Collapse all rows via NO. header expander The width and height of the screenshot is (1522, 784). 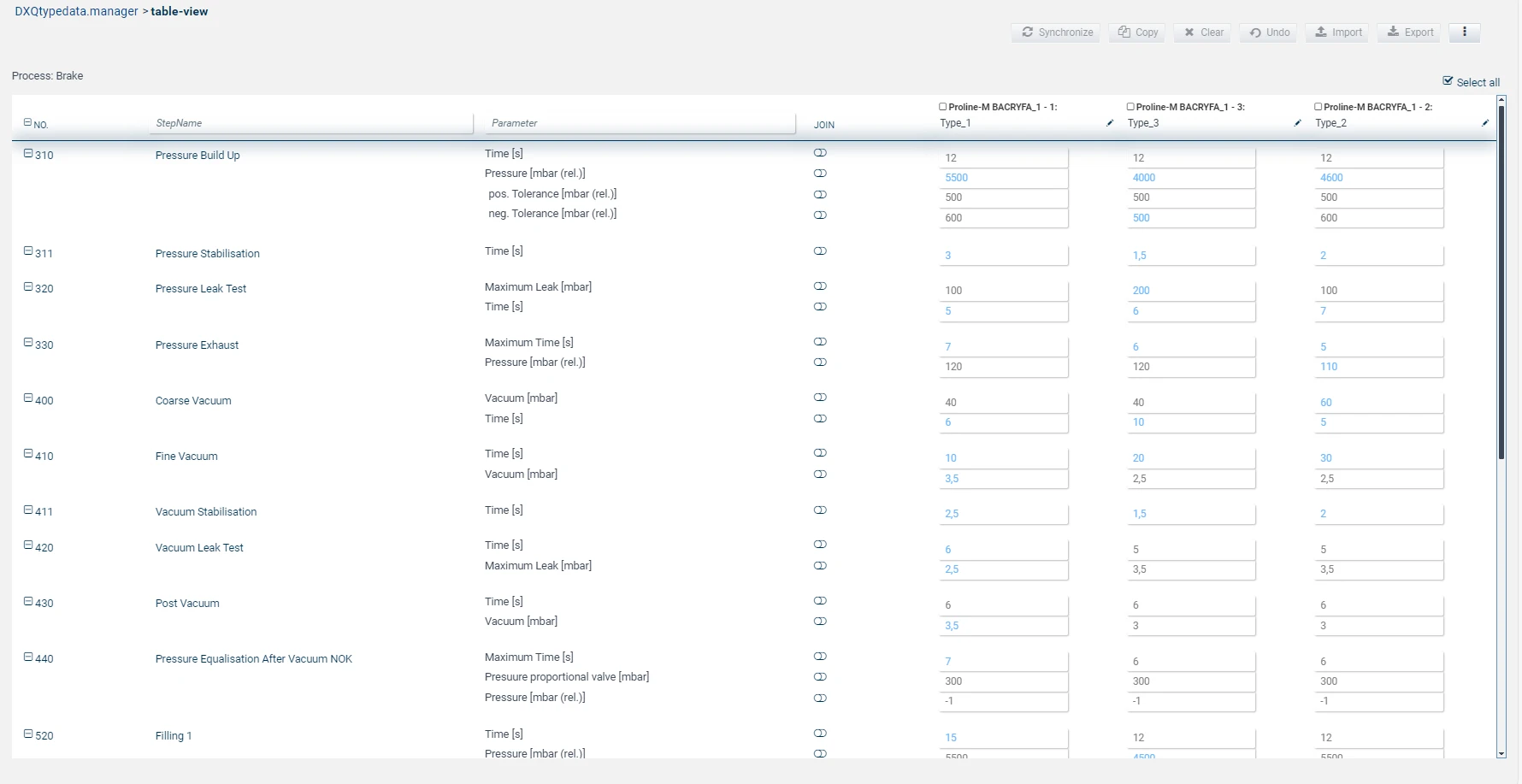tap(27, 122)
